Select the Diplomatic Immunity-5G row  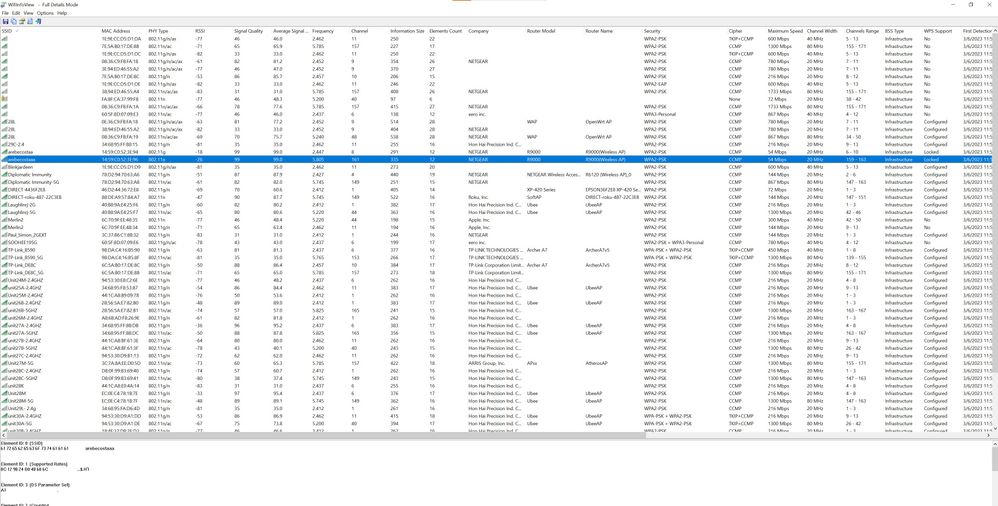496,182
